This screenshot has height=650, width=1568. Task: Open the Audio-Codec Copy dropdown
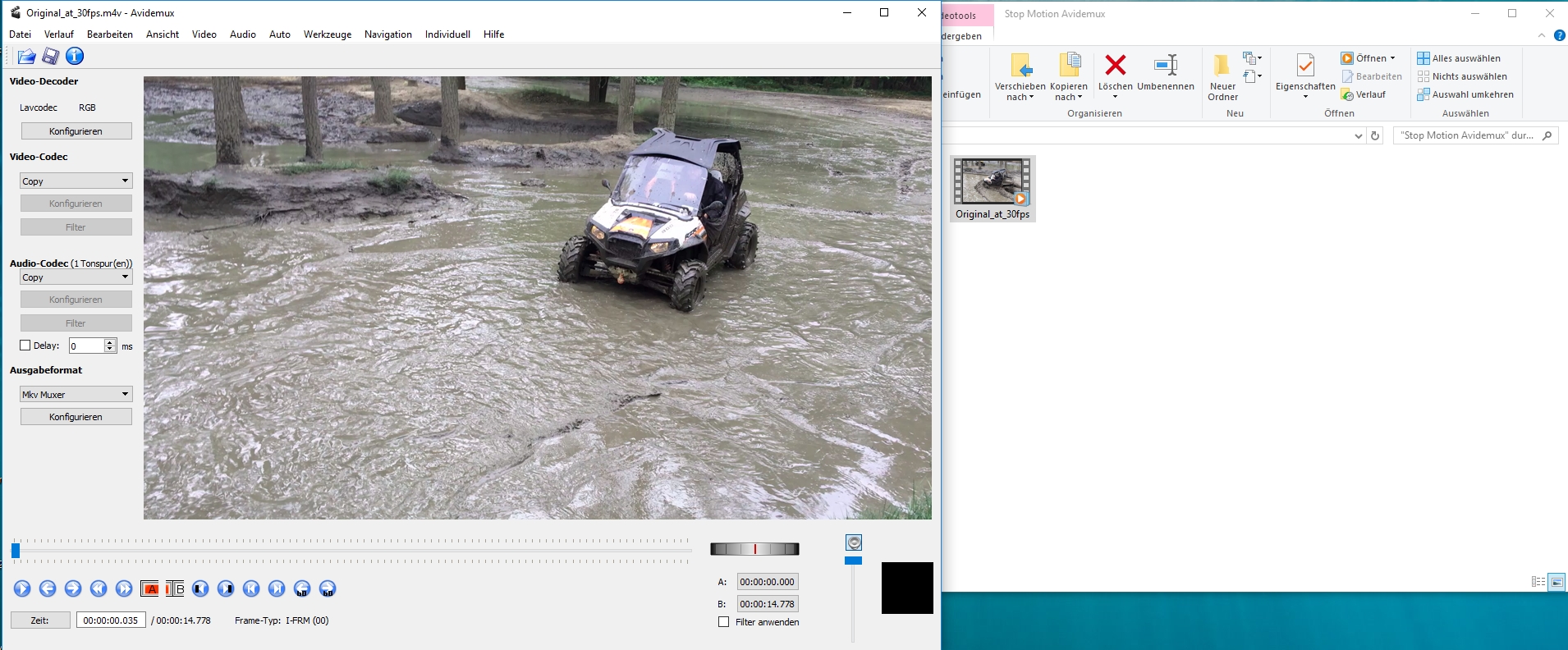(x=76, y=277)
